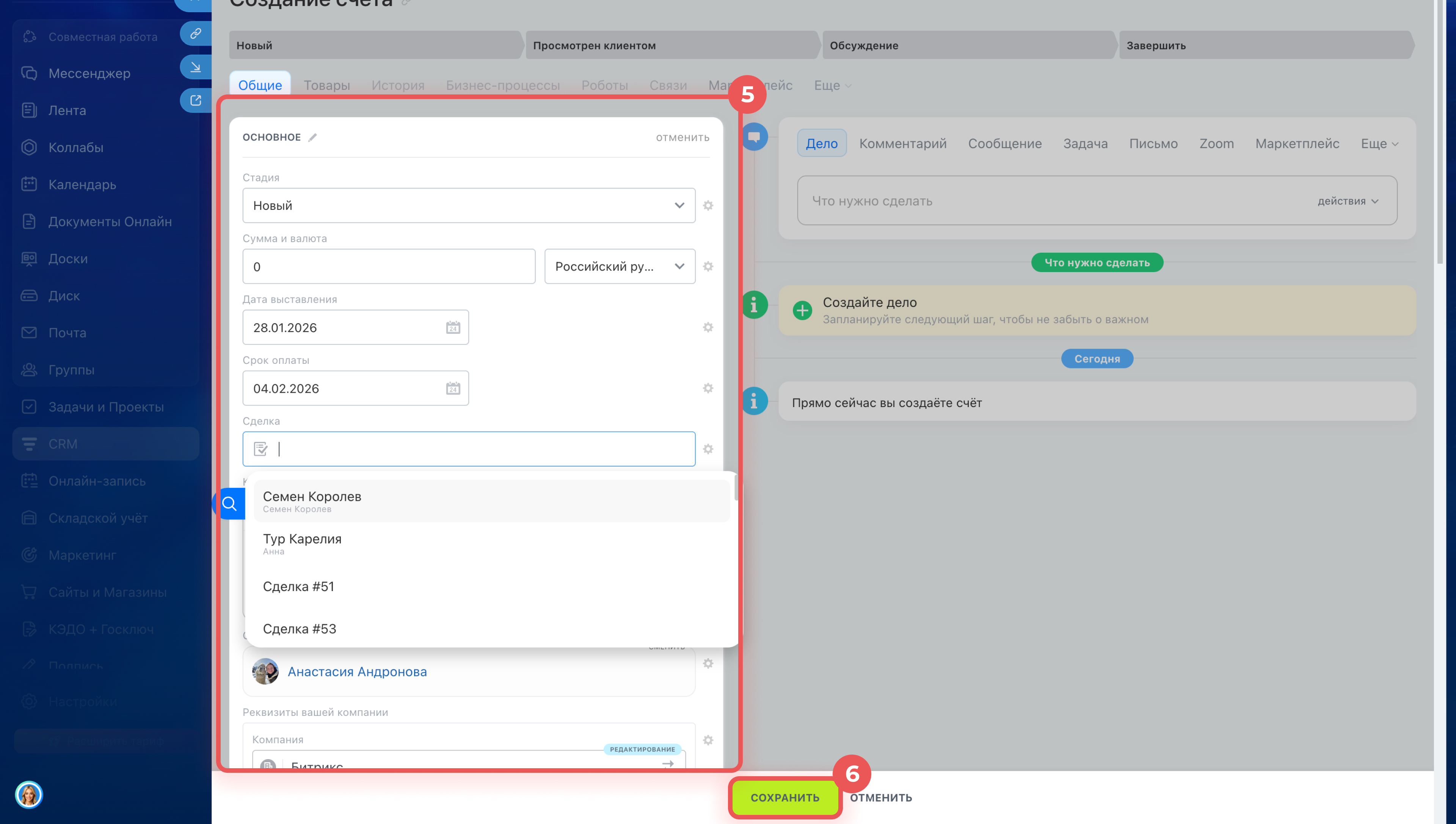
Task: Expand the действия dropdown in activity field
Action: [x=1348, y=201]
